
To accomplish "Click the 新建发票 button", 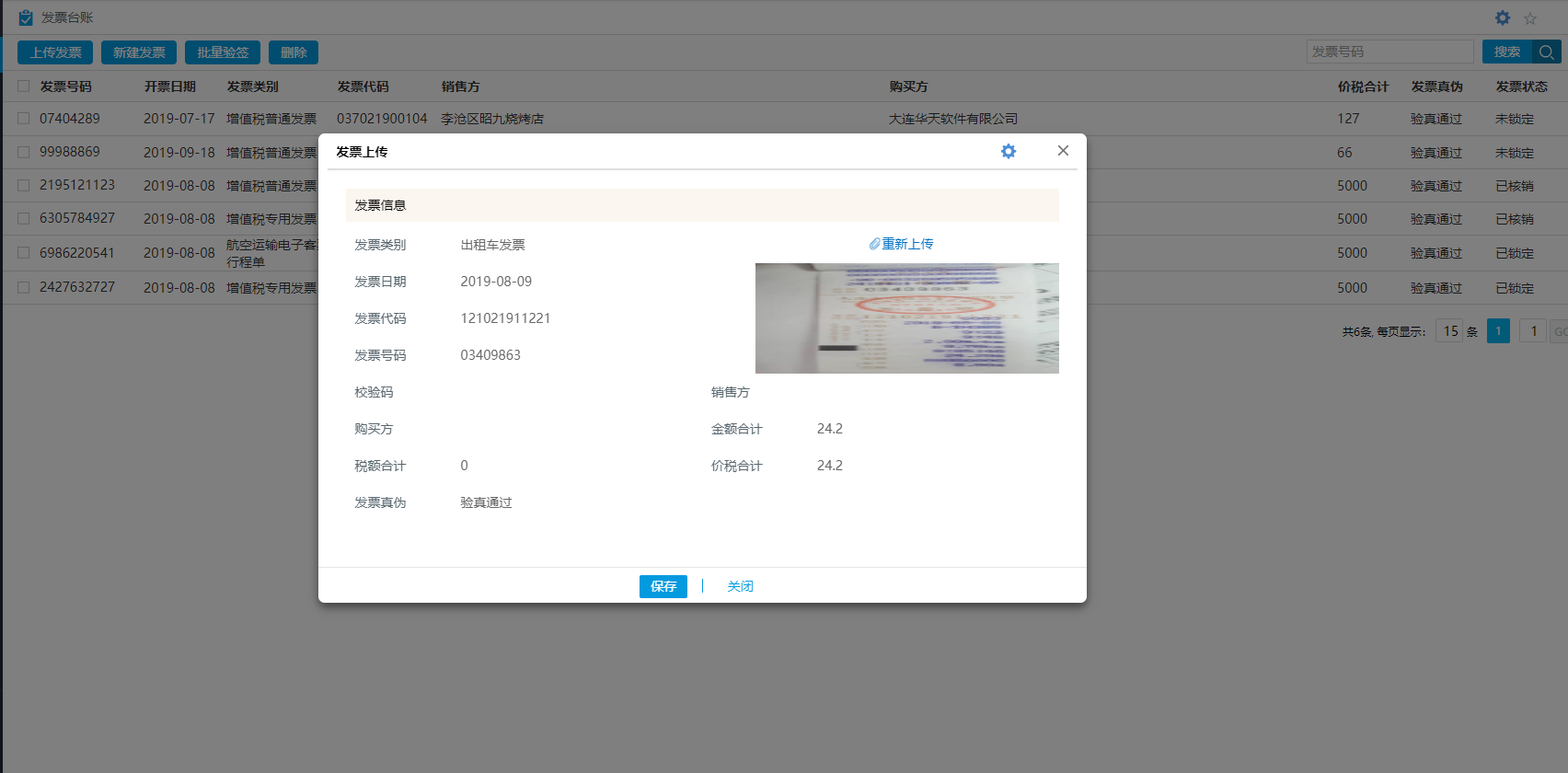I will pyautogui.click(x=139, y=52).
